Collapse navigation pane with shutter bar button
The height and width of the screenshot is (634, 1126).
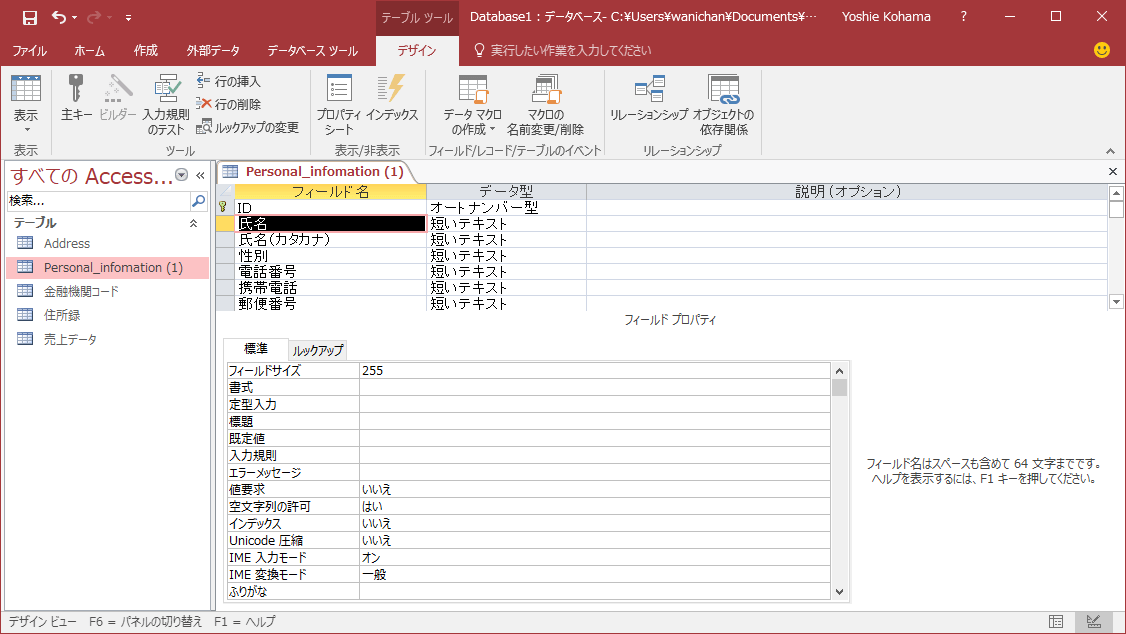[x=200, y=175]
